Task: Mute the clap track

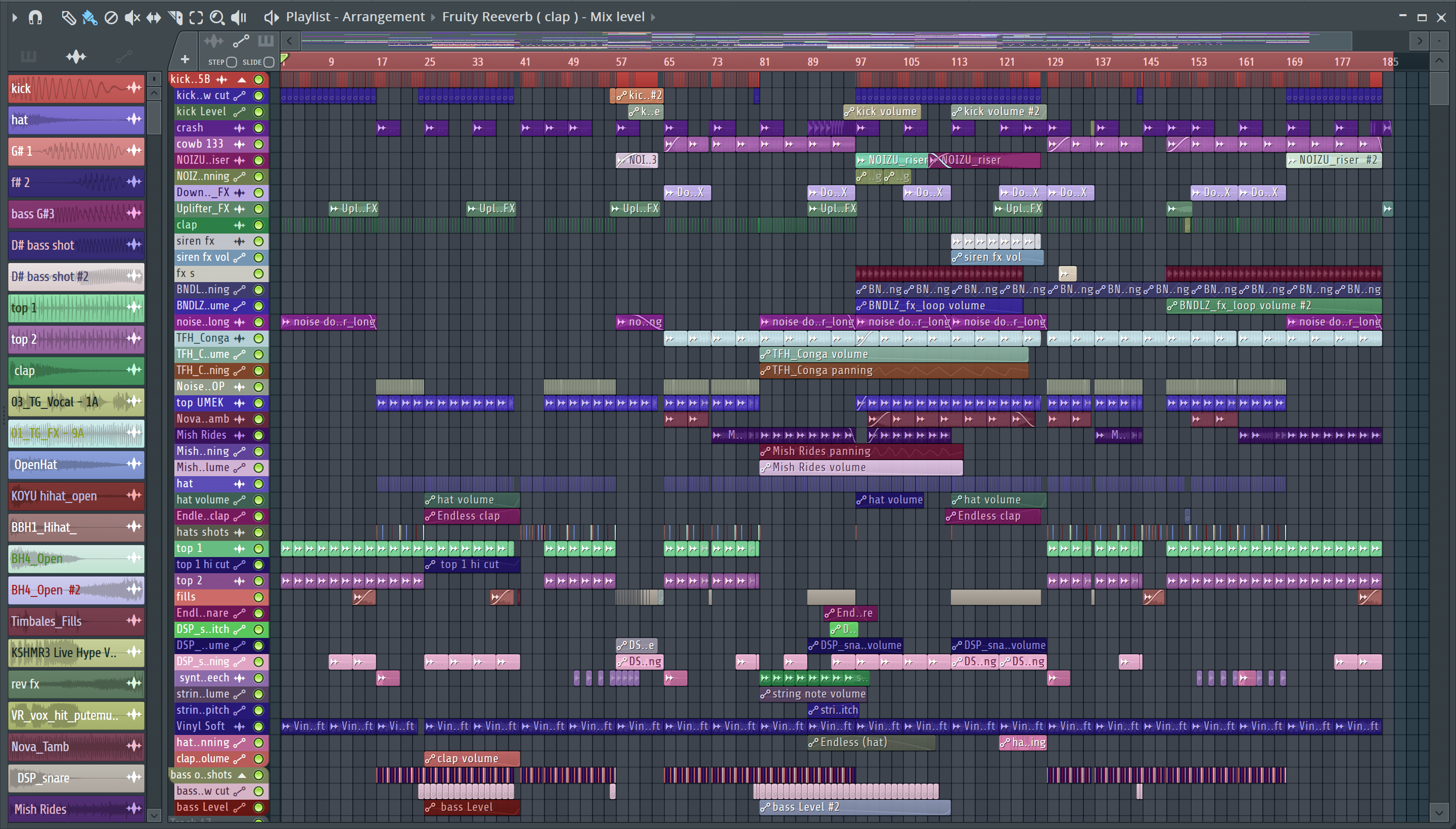Action: click(x=258, y=225)
